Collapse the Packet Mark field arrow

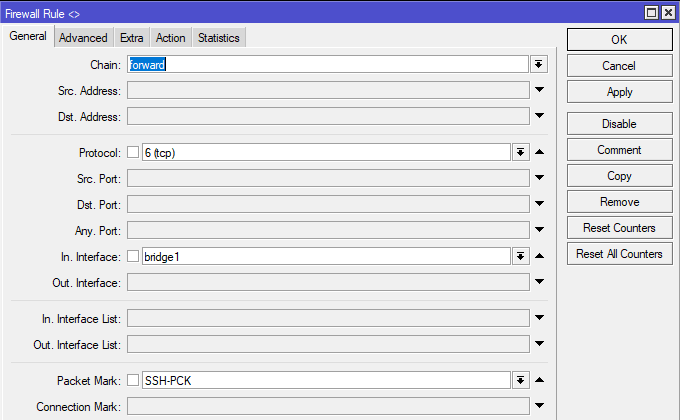click(539, 381)
